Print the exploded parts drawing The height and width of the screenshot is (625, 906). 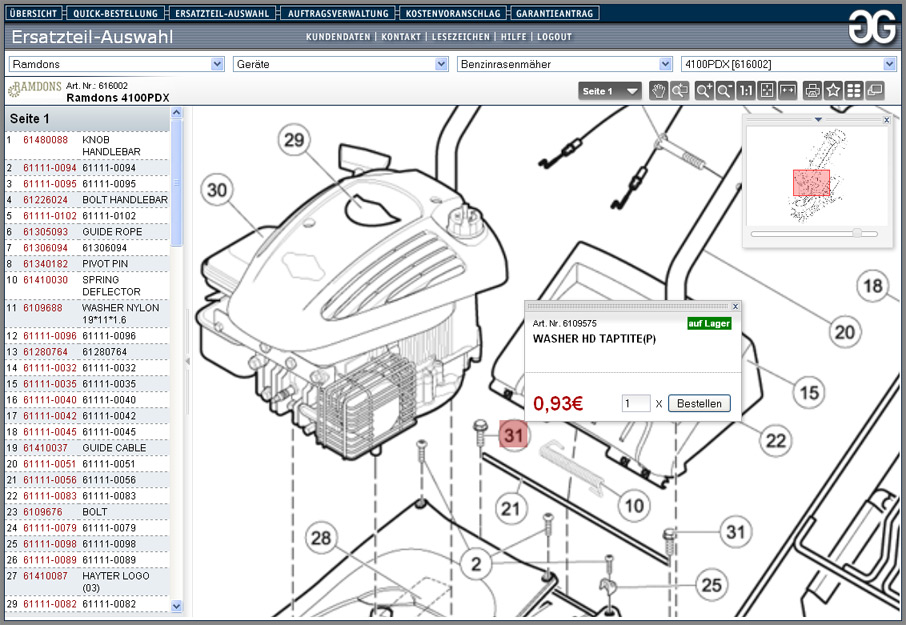click(812, 91)
